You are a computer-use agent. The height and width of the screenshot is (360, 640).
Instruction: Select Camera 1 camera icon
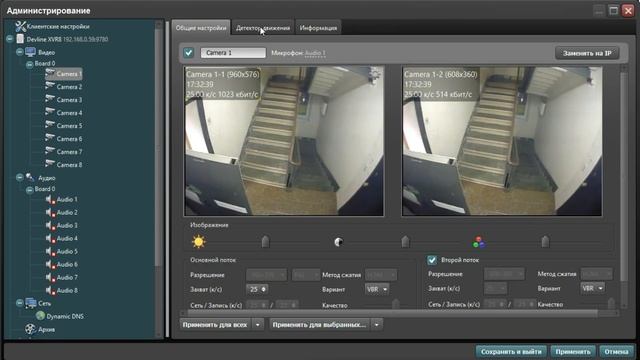coord(50,73)
